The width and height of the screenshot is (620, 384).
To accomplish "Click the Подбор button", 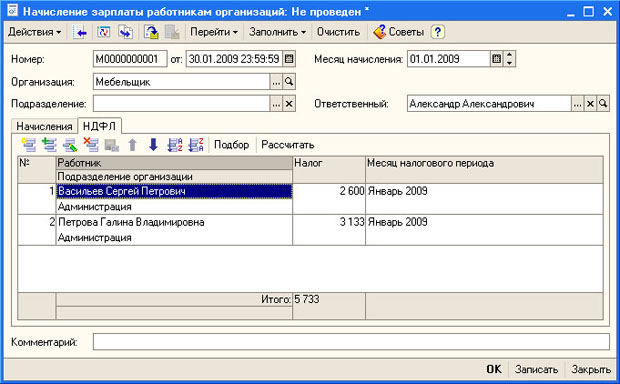I will coord(232,145).
